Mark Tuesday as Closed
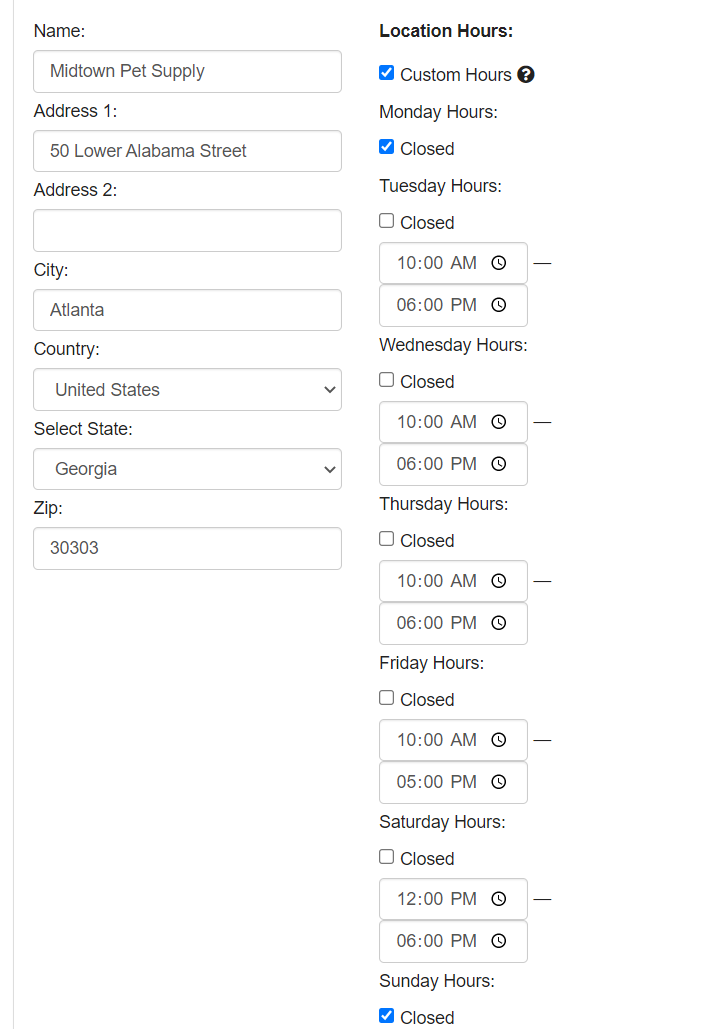Image resolution: width=705 pixels, height=1029 pixels. 387,221
